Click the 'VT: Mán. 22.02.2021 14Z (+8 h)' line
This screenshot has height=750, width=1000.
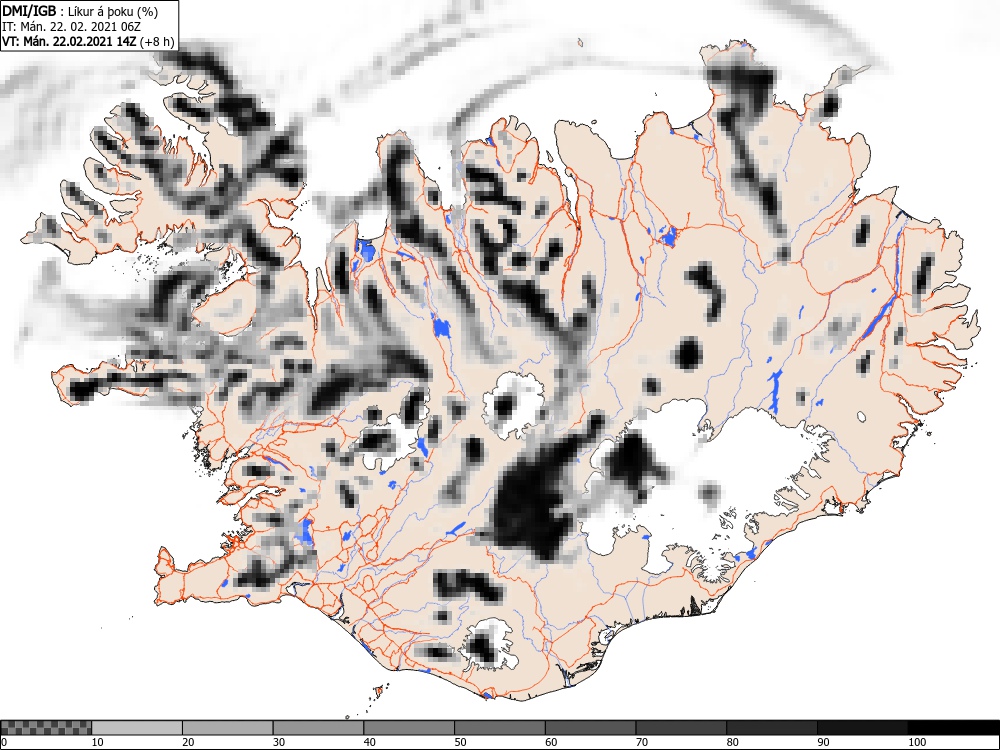tap(88, 41)
